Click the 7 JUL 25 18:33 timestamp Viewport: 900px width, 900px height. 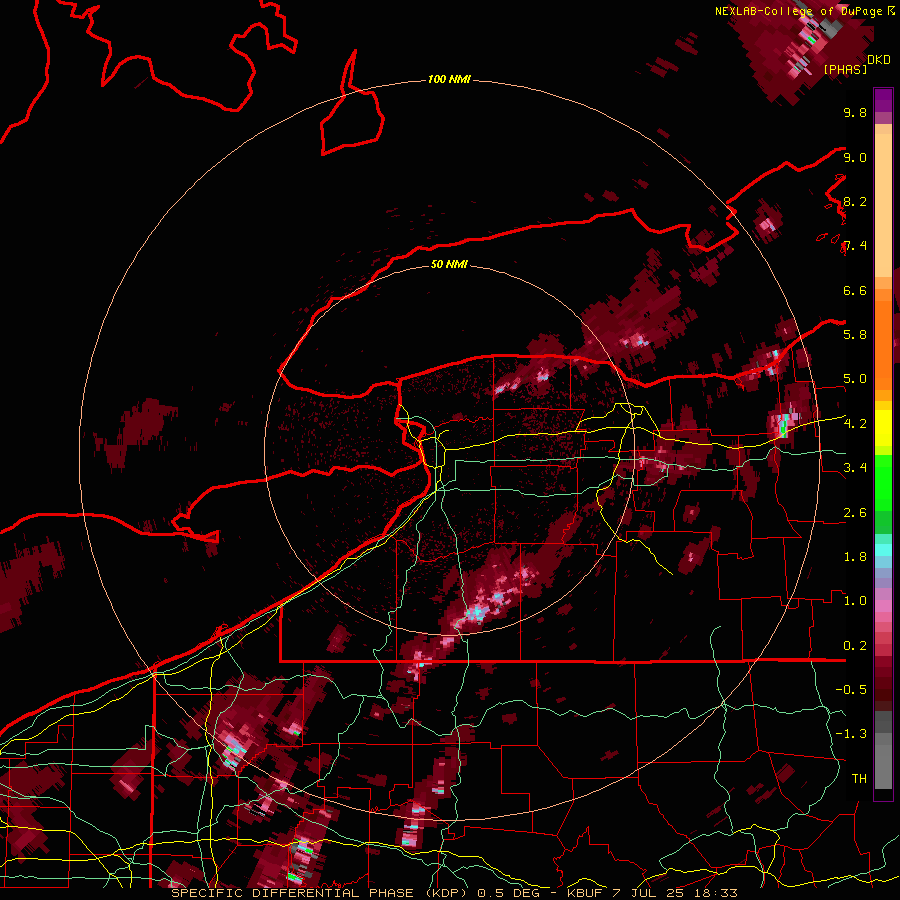point(676,893)
